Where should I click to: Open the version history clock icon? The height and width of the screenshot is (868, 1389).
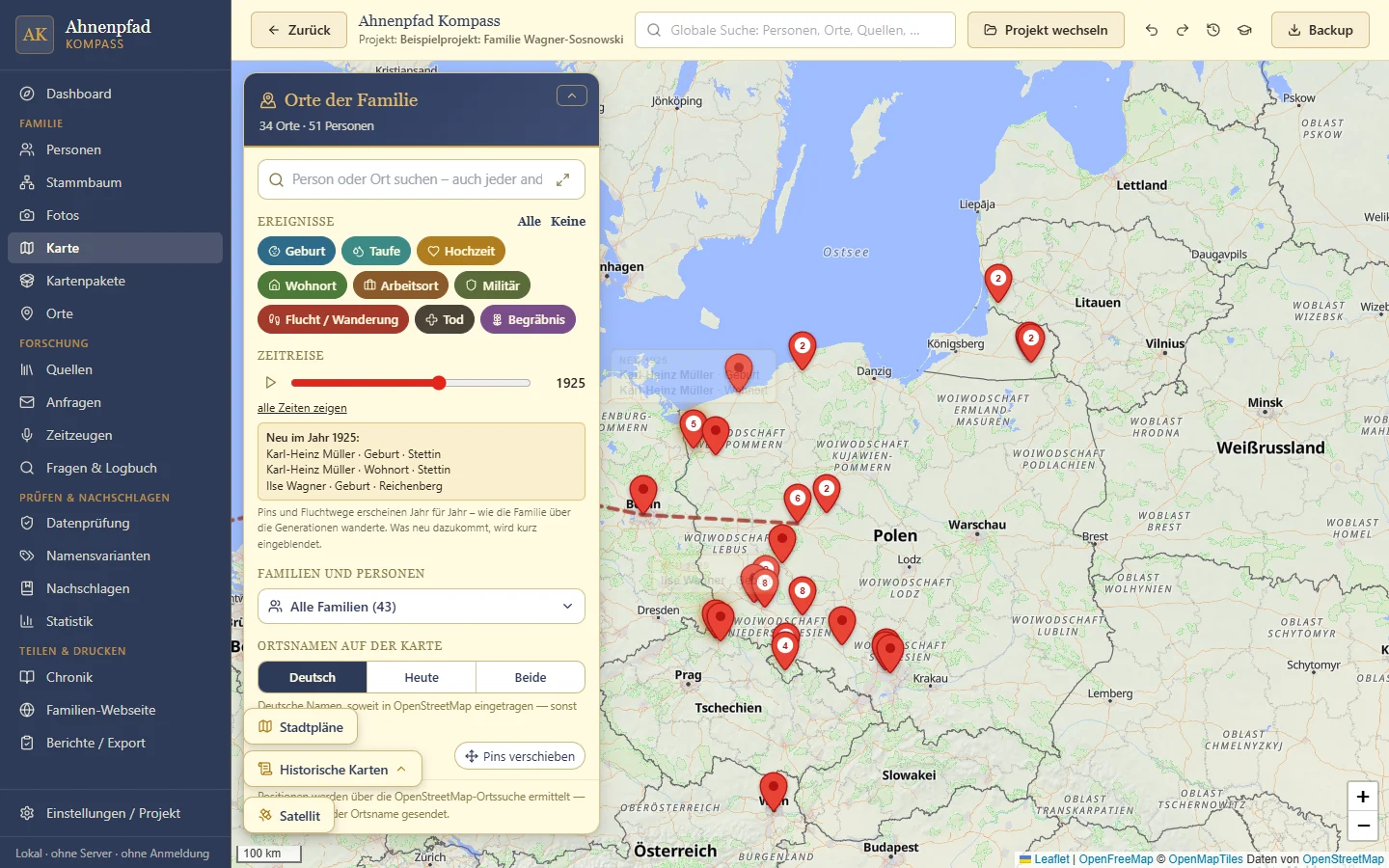click(1213, 30)
